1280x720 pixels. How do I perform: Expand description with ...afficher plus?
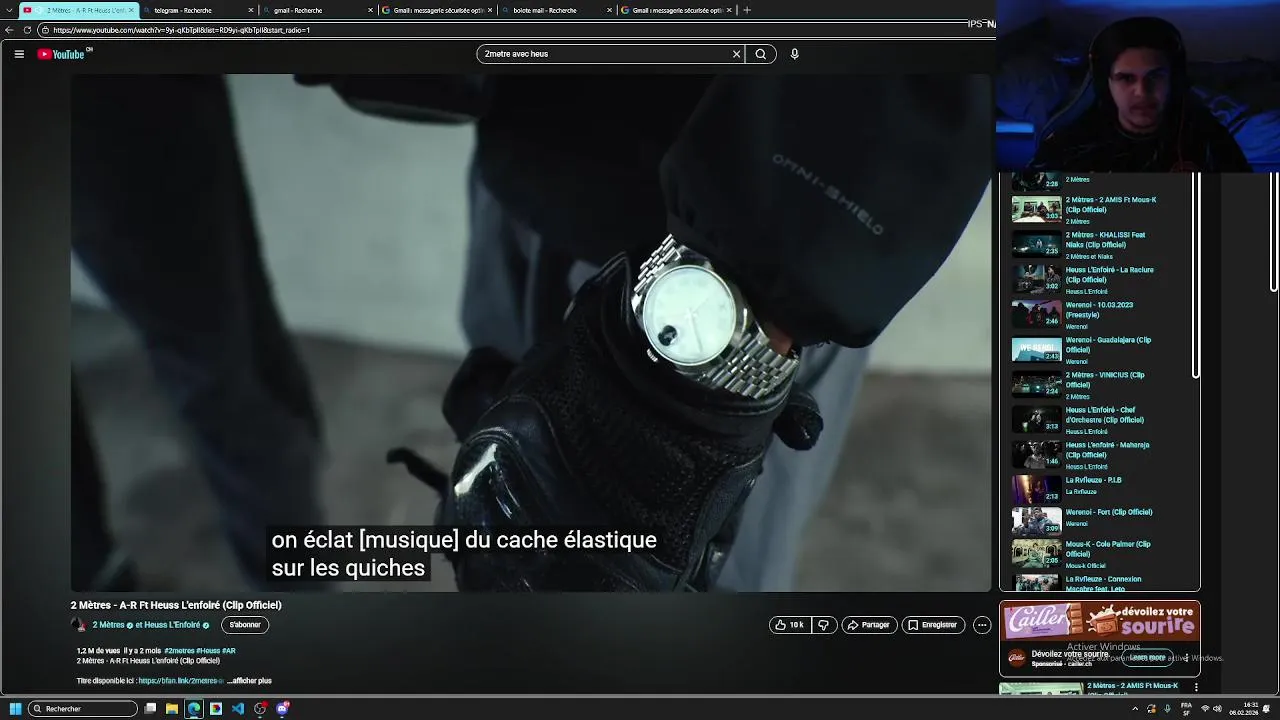click(x=249, y=681)
